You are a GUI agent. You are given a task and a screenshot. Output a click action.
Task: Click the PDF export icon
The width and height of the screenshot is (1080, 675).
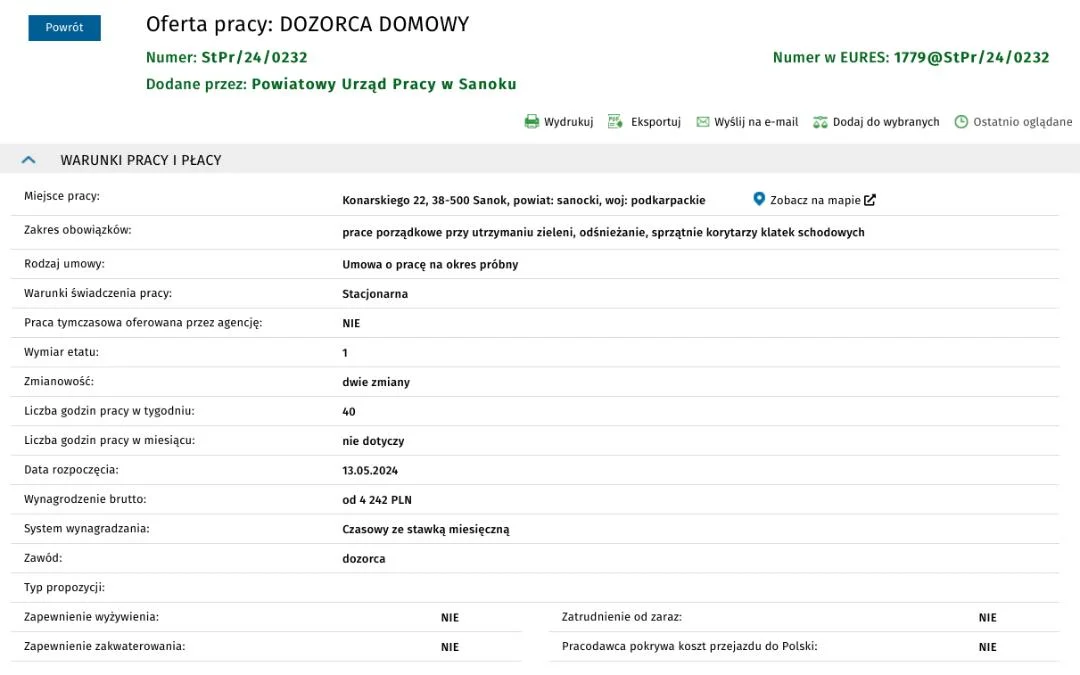(x=615, y=122)
